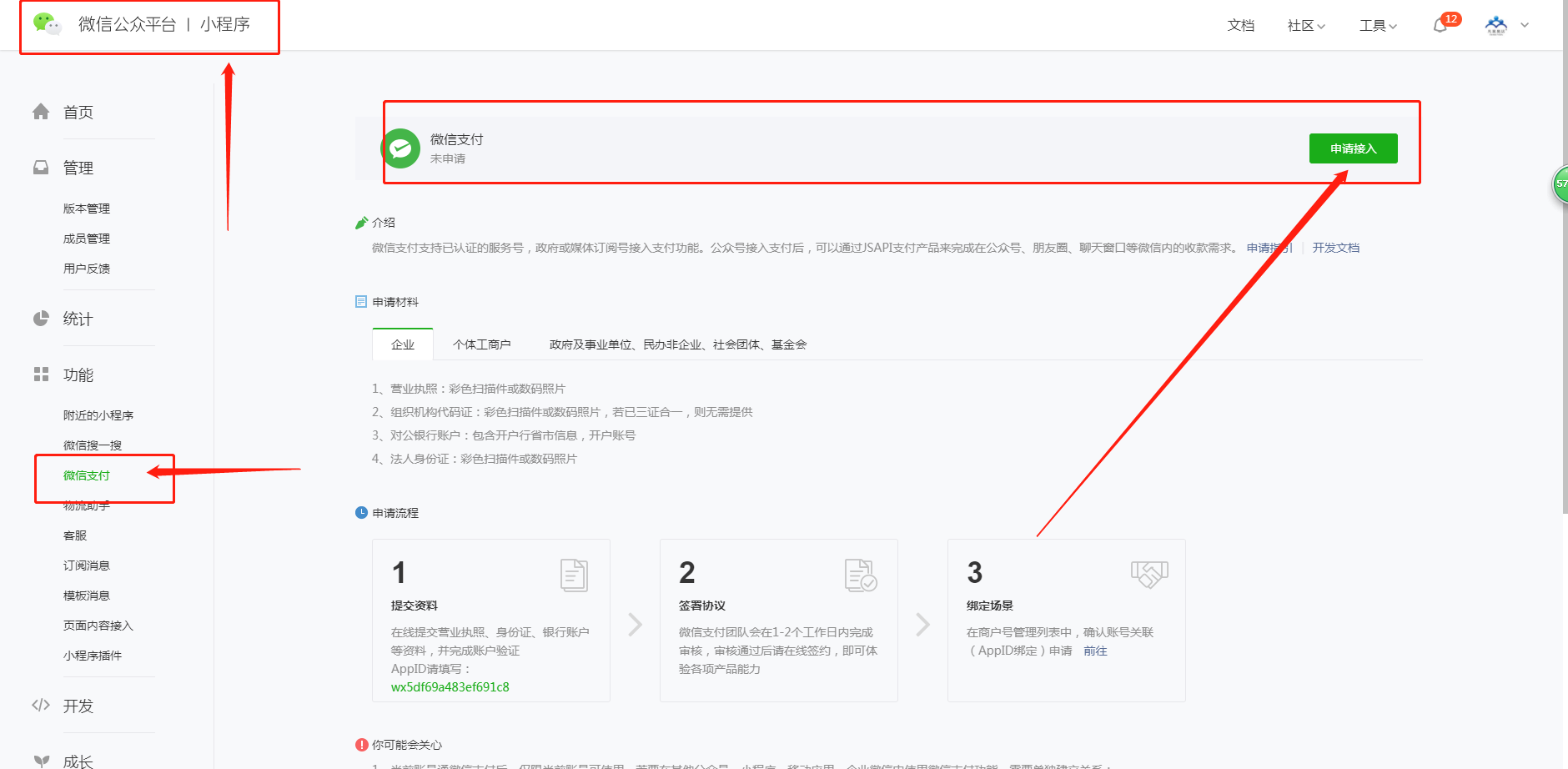Switch to the 个体工商户 tab
This screenshot has width=1568, height=769.
pos(482,344)
